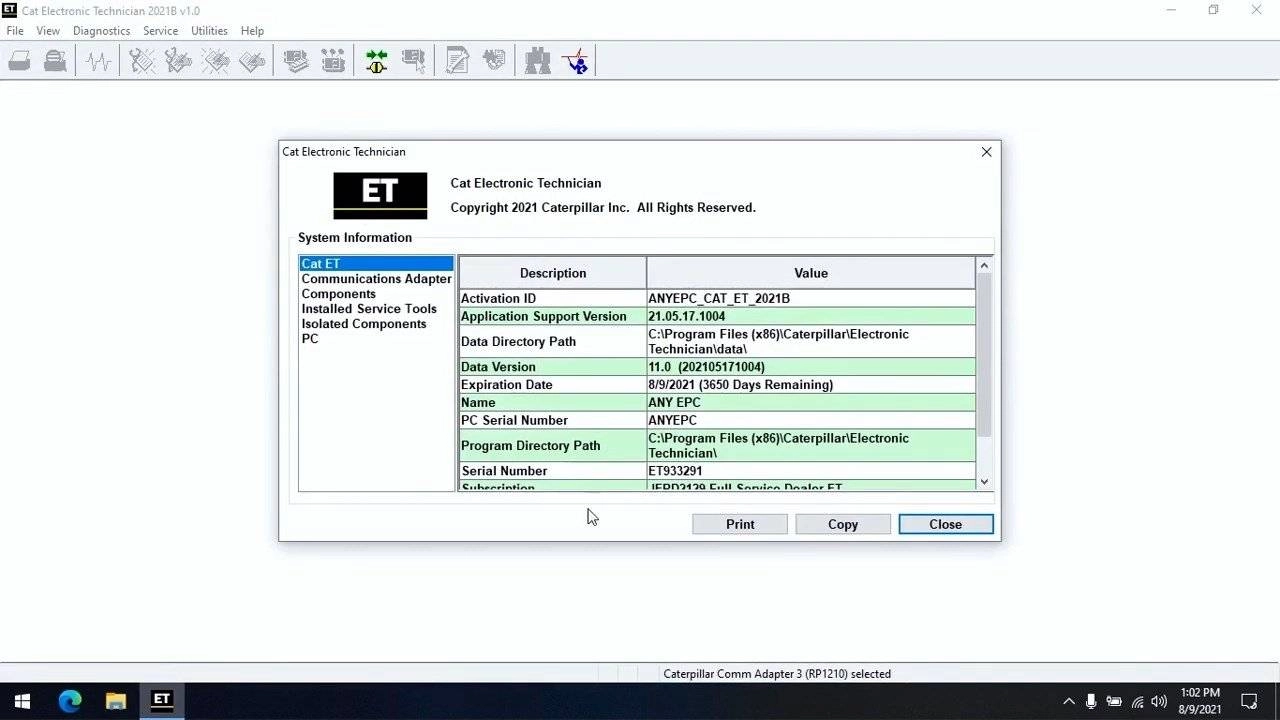Open the Windows Start menu
Image resolution: width=1280 pixels, height=720 pixels.
pos(22,701)
